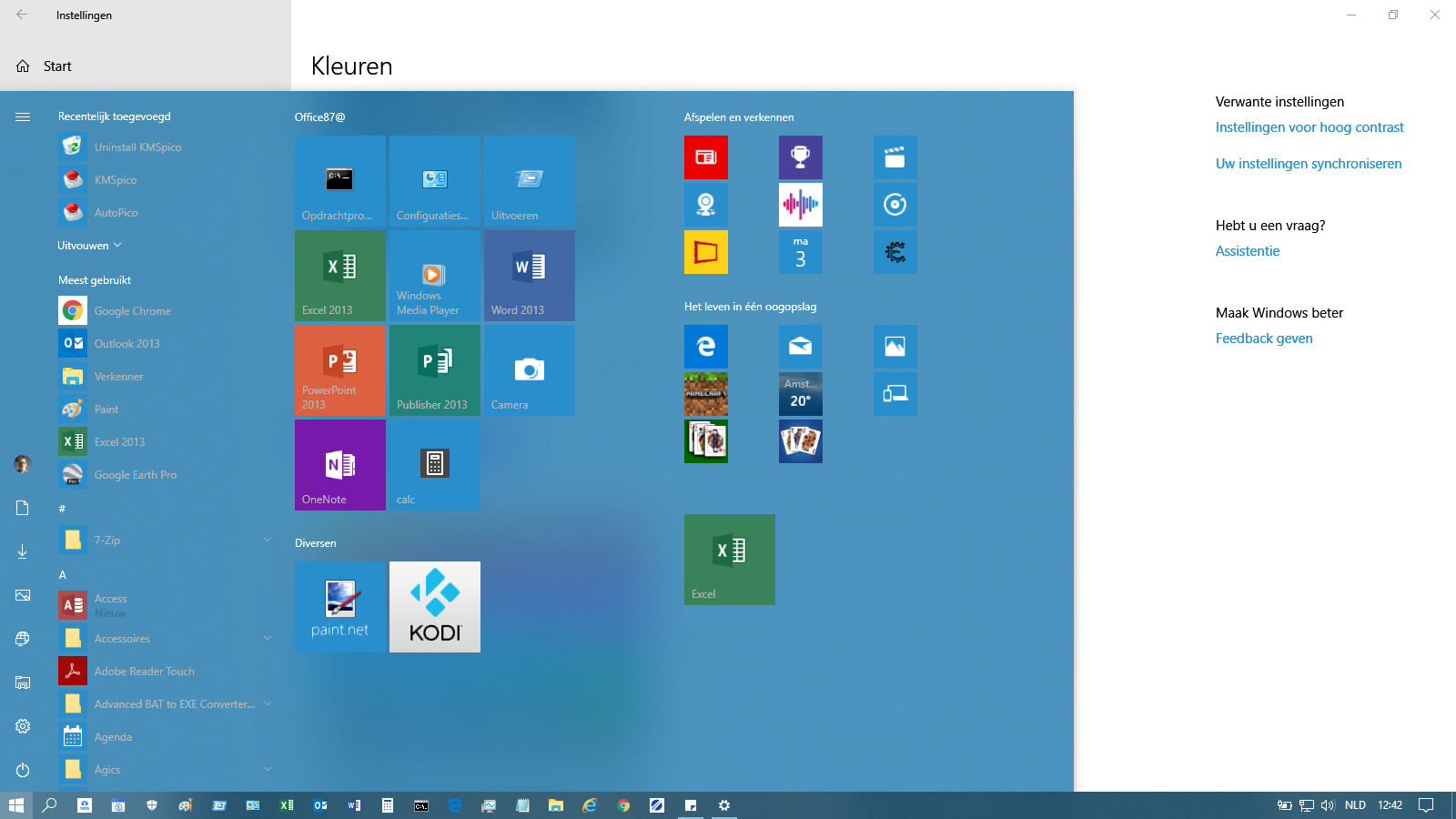The image size is (1456, 819).
Task: Open the Cheat Engine tile
Action: (x=895, y=252)
